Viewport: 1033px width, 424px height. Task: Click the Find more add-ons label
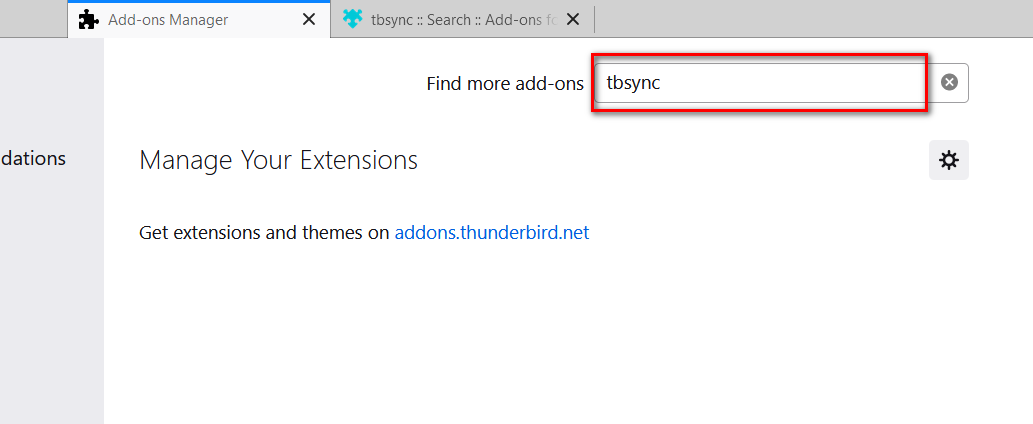pyautogui.click(x=505, y=84)
